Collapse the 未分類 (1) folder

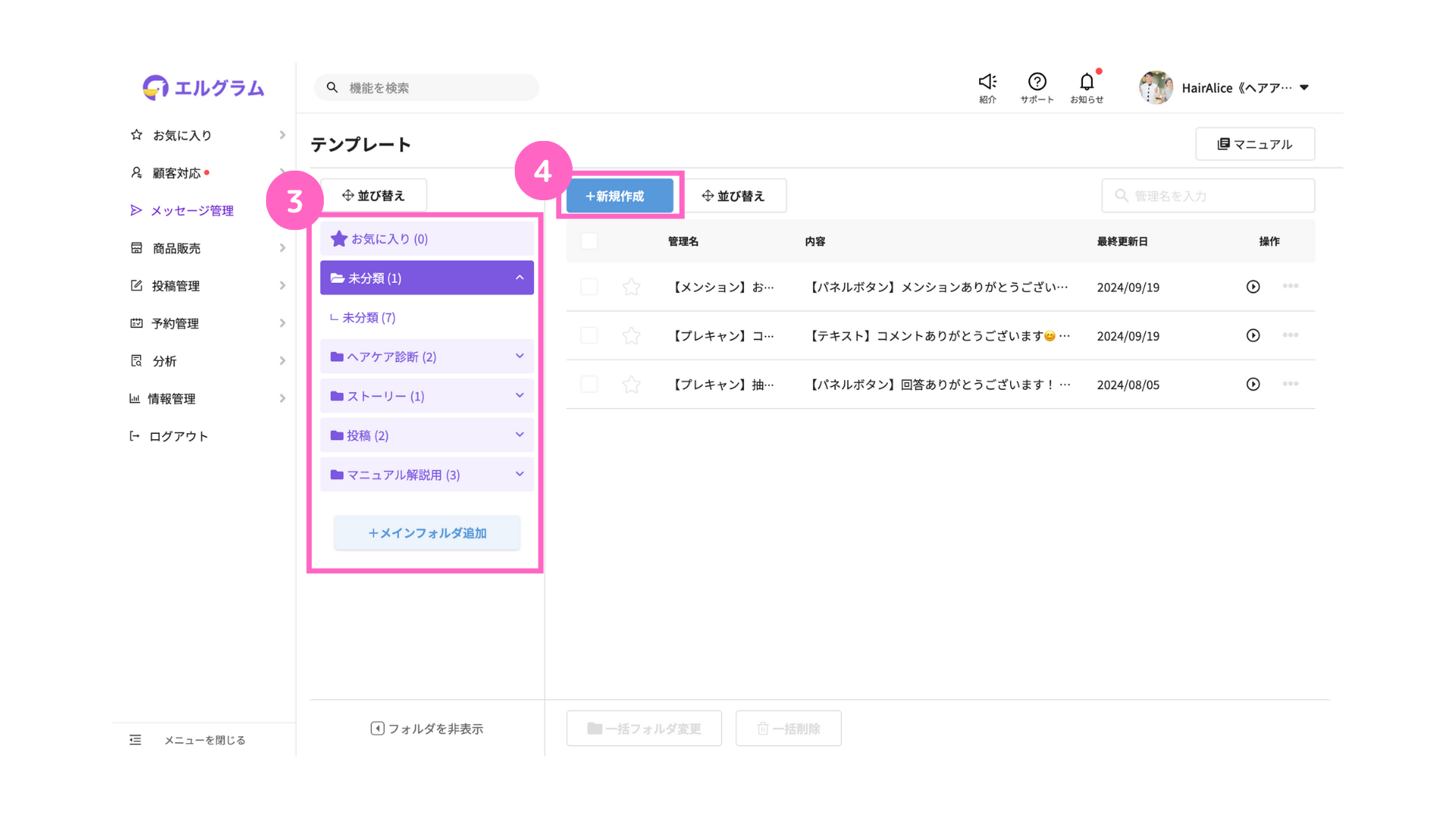pos(519,278)
